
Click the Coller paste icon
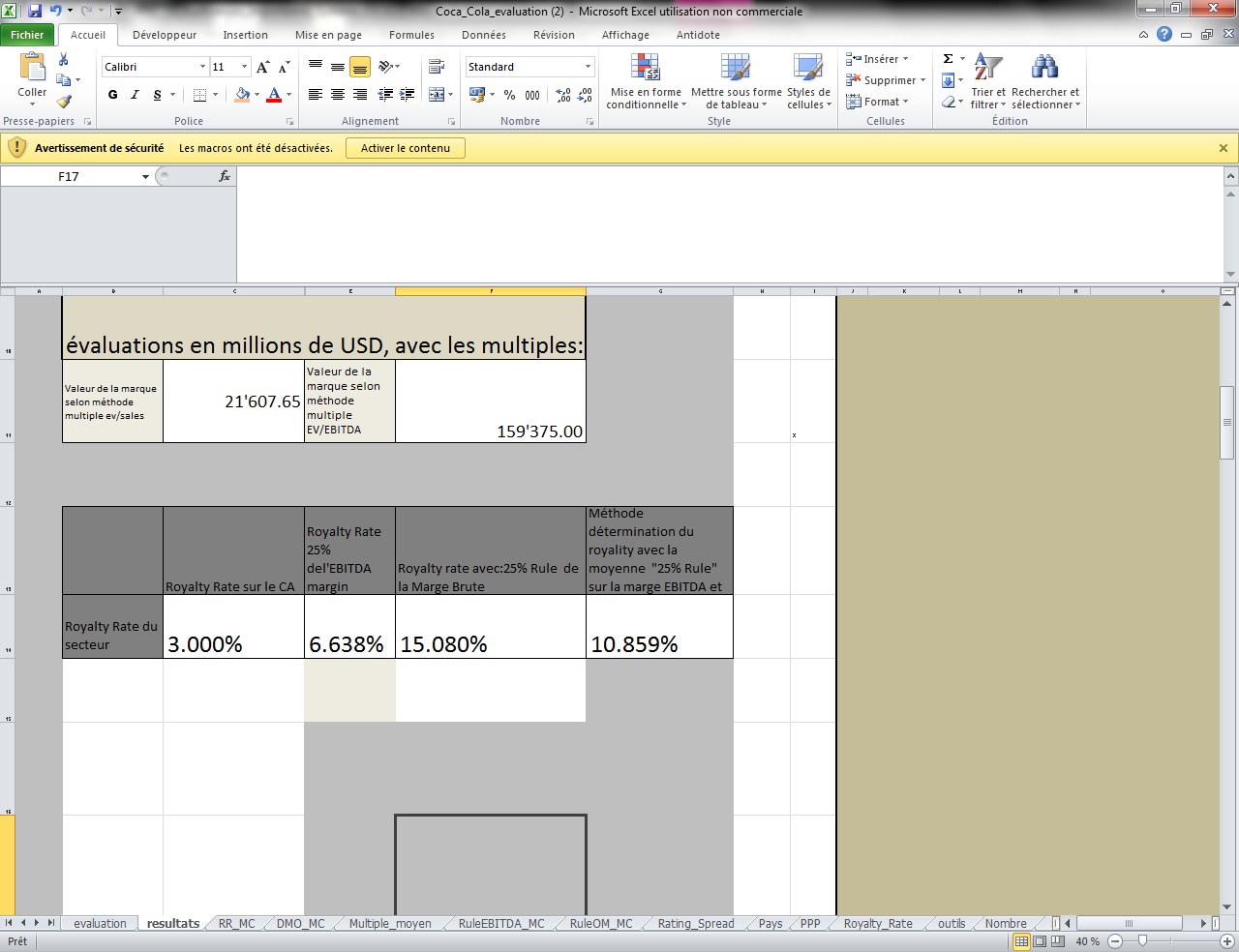(x=32, y=68)
